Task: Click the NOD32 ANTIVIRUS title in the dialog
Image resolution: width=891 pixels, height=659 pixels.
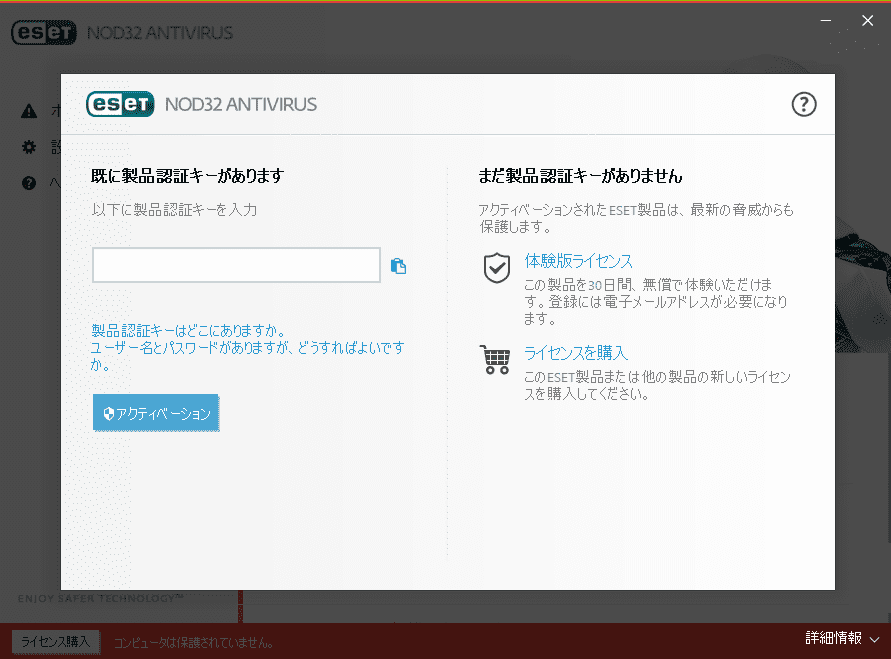Action: pos(241,105)
